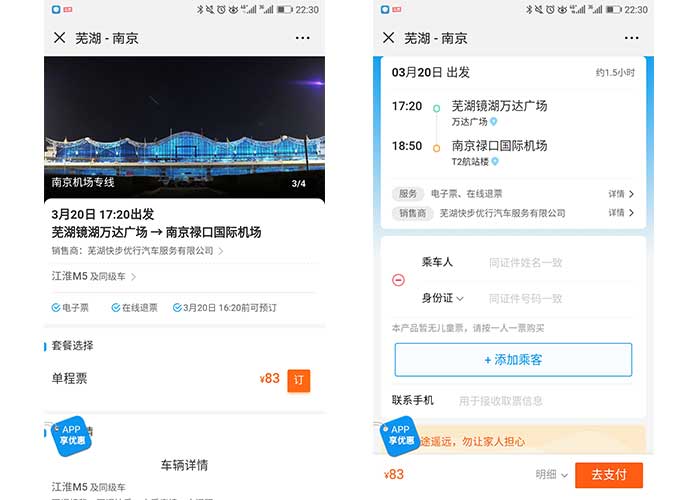Tap the orange 订 booking button
Image resolution: width=700 pixels, height=500 pixels.
[x=298, y=380]
